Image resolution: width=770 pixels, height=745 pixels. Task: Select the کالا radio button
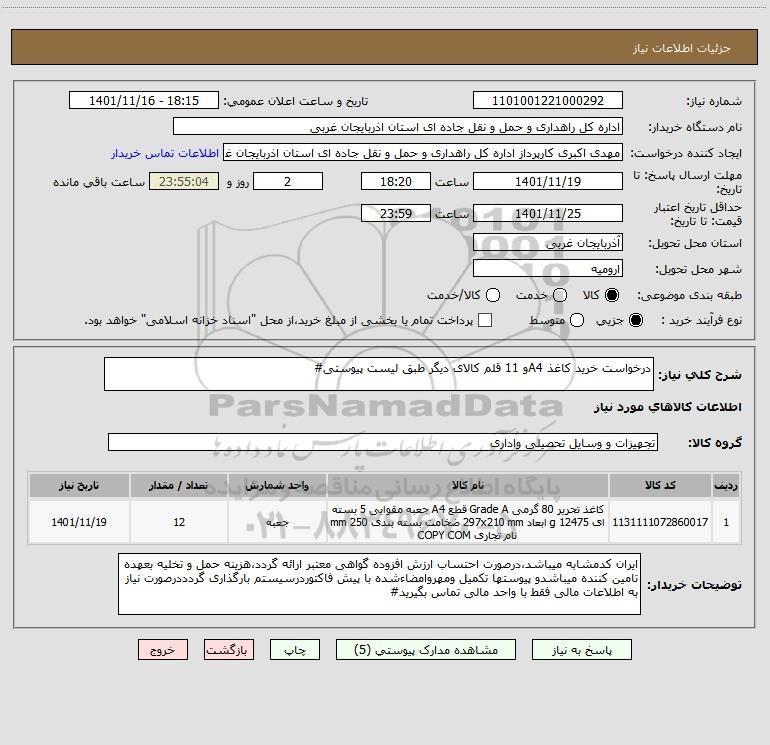pyautogui.click(x=612, y=295)
